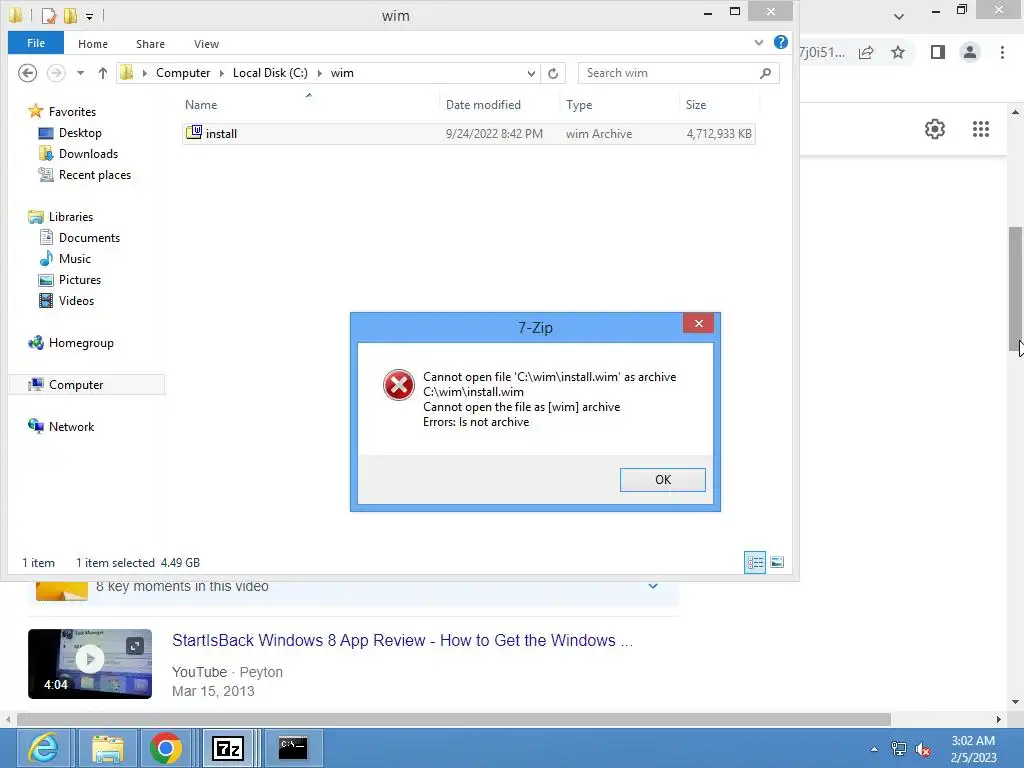Open Network in navigation pane
1024x768 pixels.
(x=71, y=426)
